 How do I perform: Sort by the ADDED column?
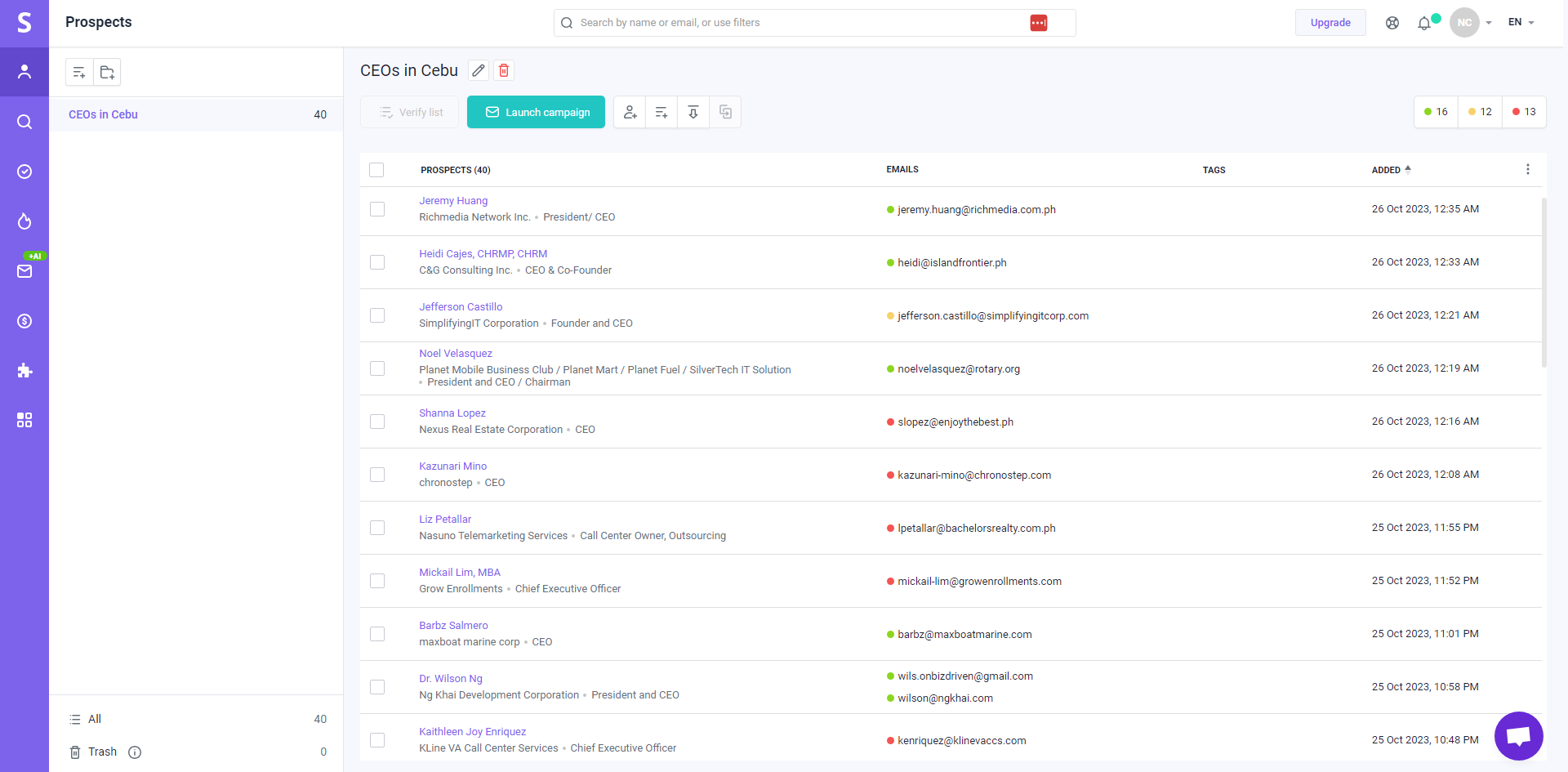(1392, 170)
